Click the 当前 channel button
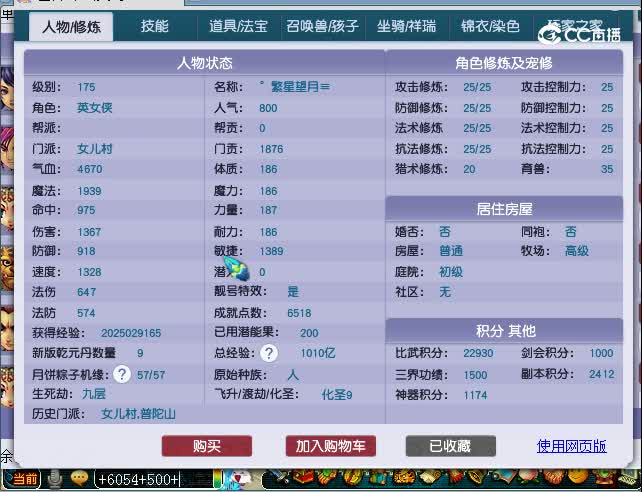This screenshot has width=642, height=492. click(23, 479)
